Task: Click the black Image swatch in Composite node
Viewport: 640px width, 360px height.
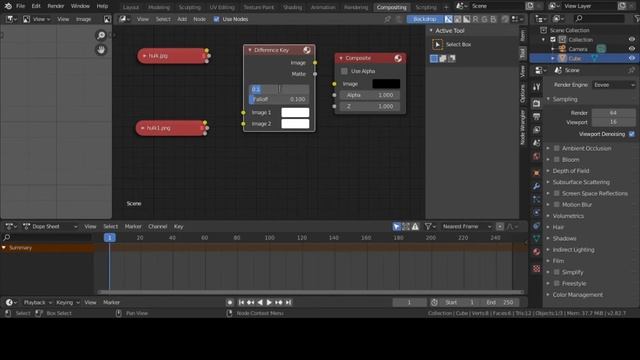Action: [x=386, y=84]
